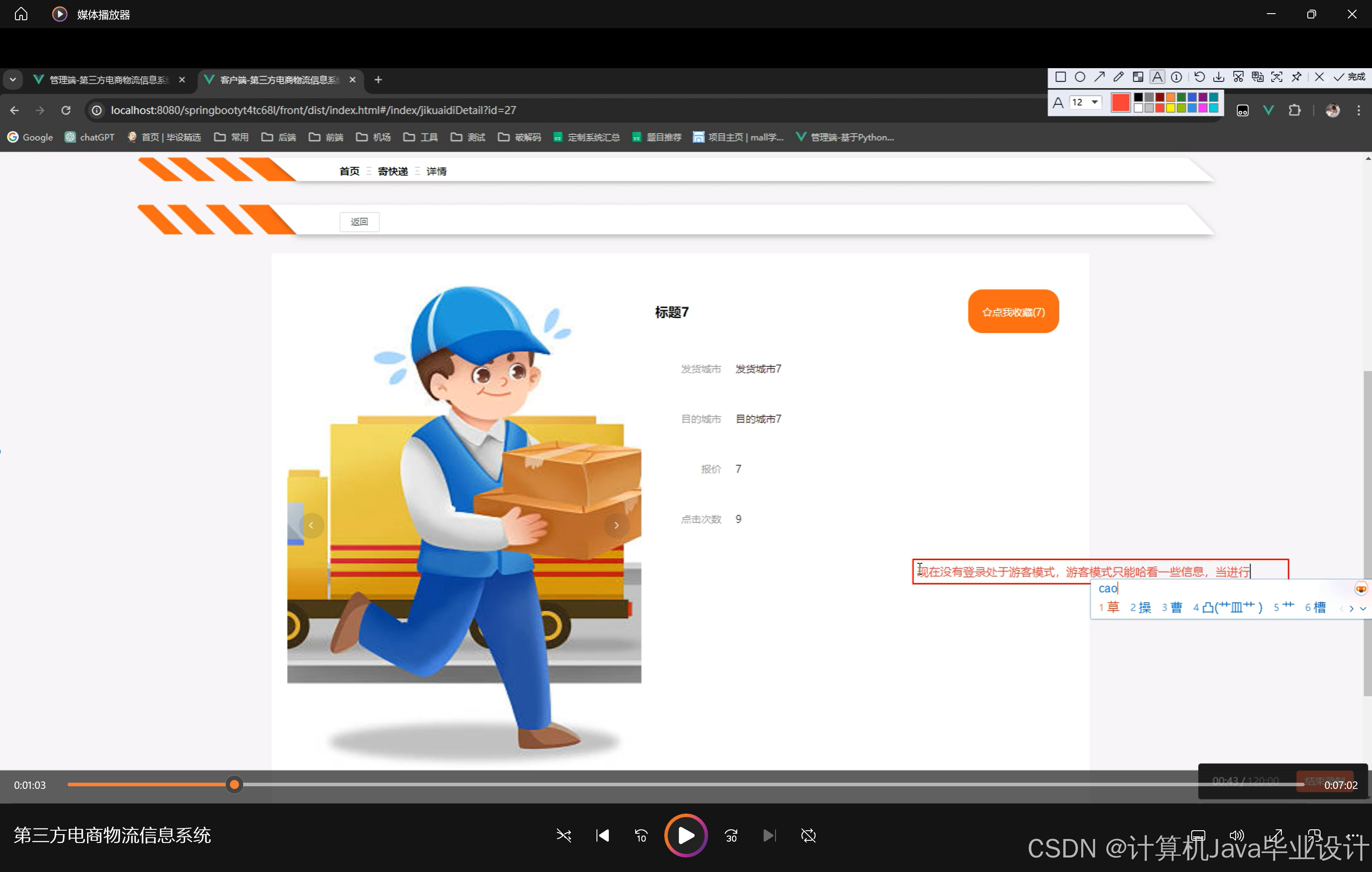Undo the last annotation
Image resolution: width=1372 pixels, height=872 pixels.
(1200, 77)
